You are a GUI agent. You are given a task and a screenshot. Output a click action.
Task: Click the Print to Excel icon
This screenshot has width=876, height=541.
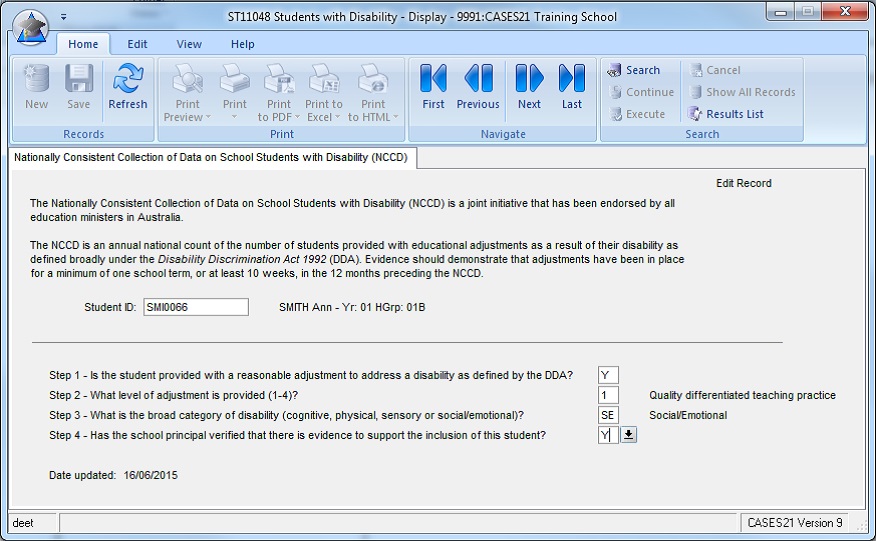click(x=324, y=78)
